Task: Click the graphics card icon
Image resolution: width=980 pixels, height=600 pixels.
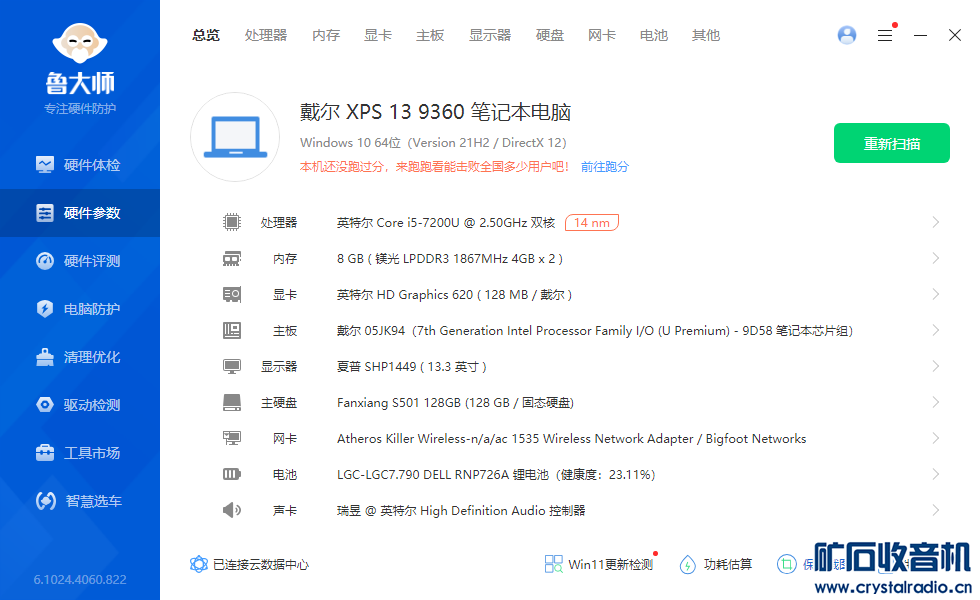Action: [x=232, y=294]
